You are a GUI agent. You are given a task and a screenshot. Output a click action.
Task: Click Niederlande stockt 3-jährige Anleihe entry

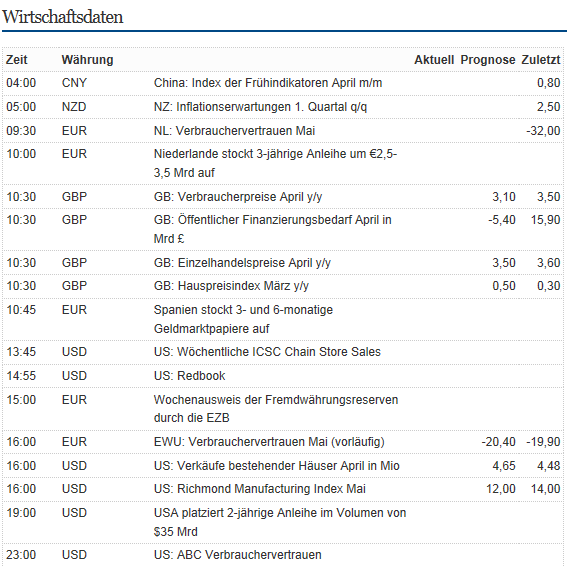point(276,163)
